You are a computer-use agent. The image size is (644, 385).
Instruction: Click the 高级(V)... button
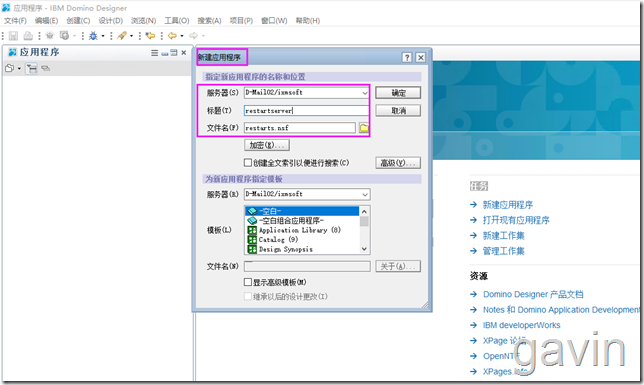398,163
